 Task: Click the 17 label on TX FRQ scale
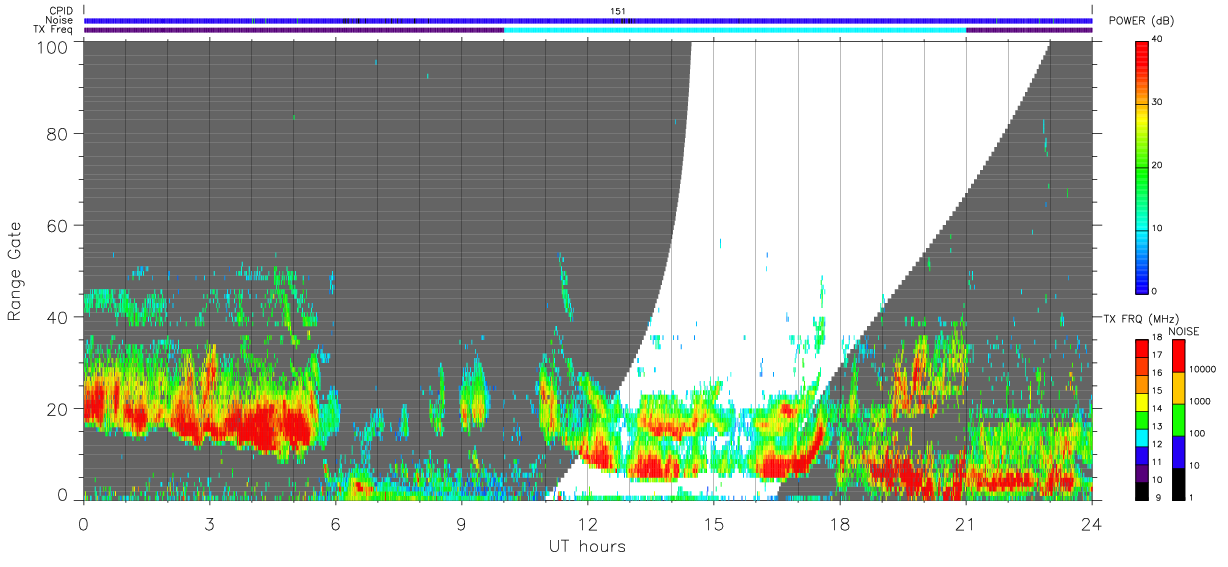(x=1159, y=354)
